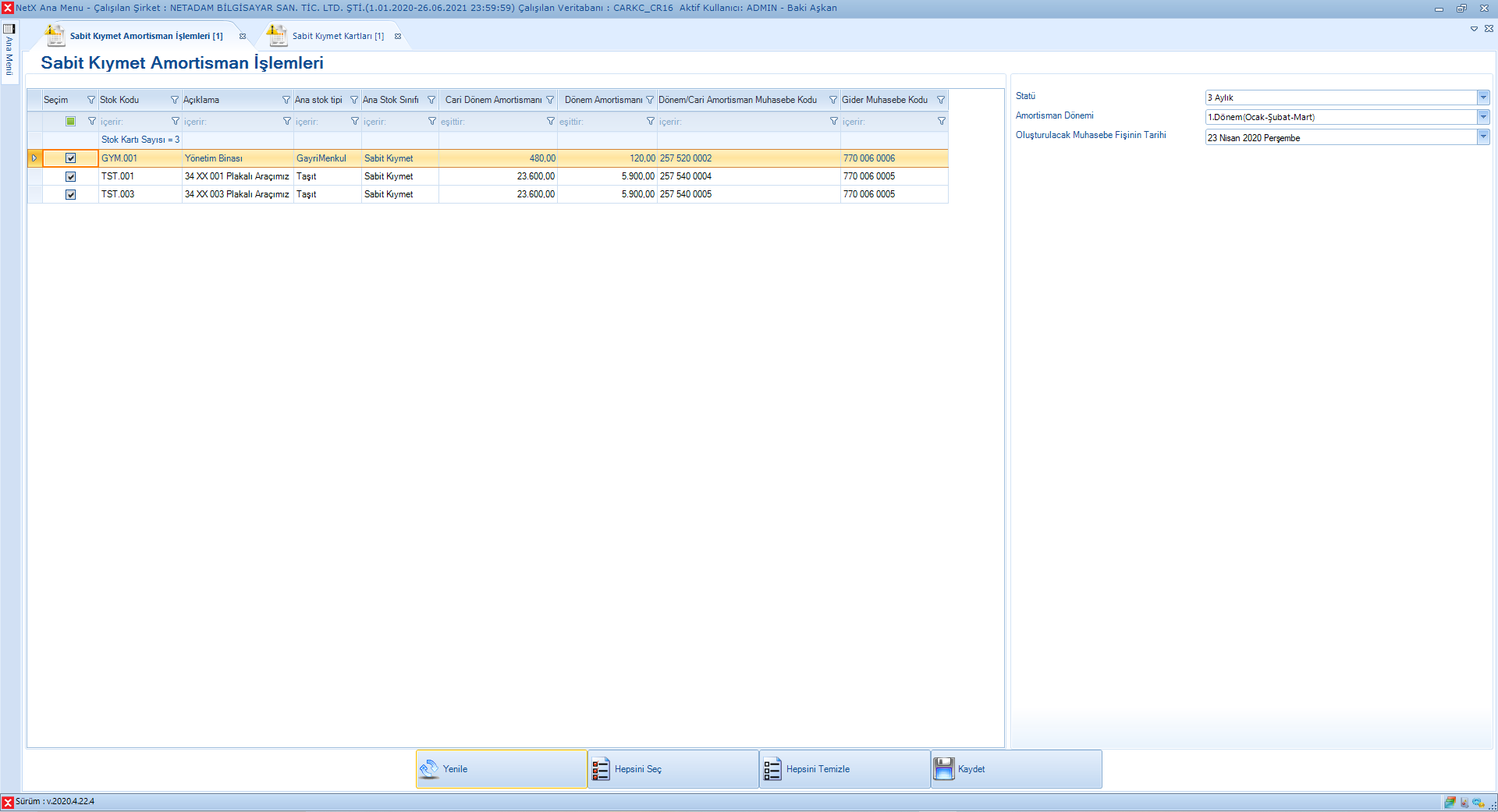Select the Sabit Kıymet Amortisman İşlemleri tab

click(146, 36)
